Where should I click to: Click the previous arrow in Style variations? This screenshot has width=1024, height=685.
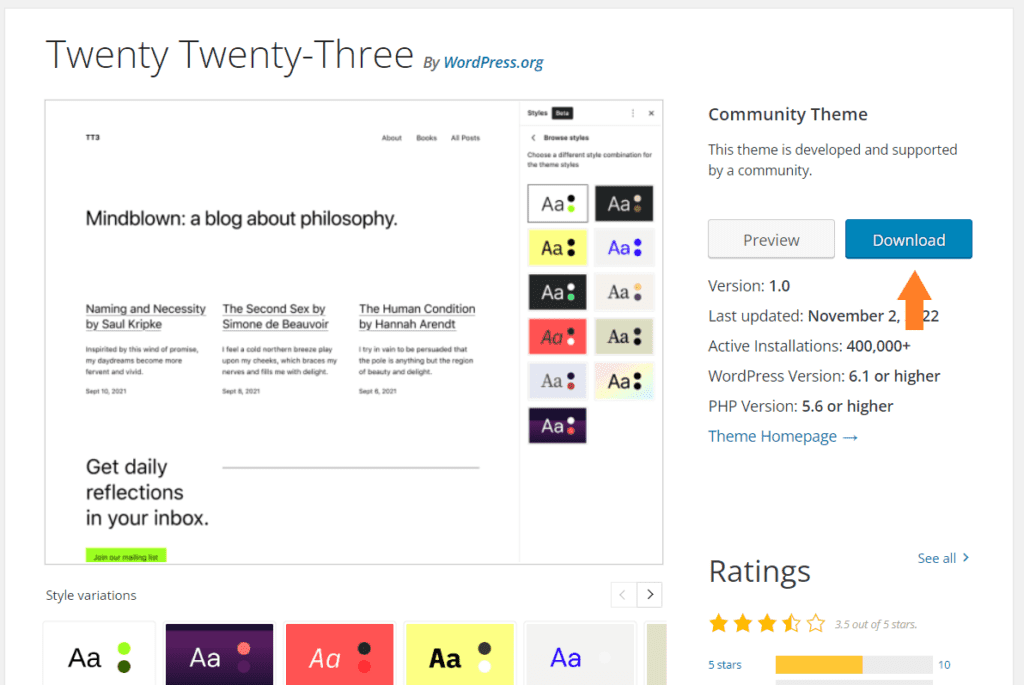[x=623, y=594]
